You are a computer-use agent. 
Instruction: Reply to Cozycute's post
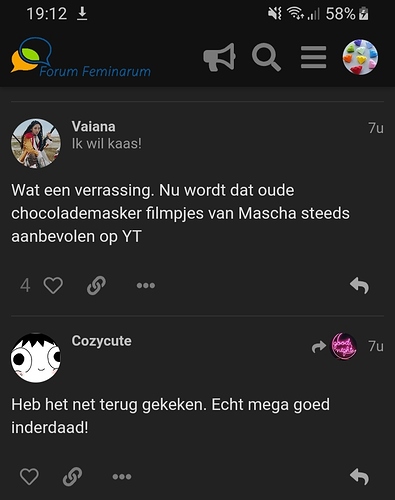pos(359,476)
